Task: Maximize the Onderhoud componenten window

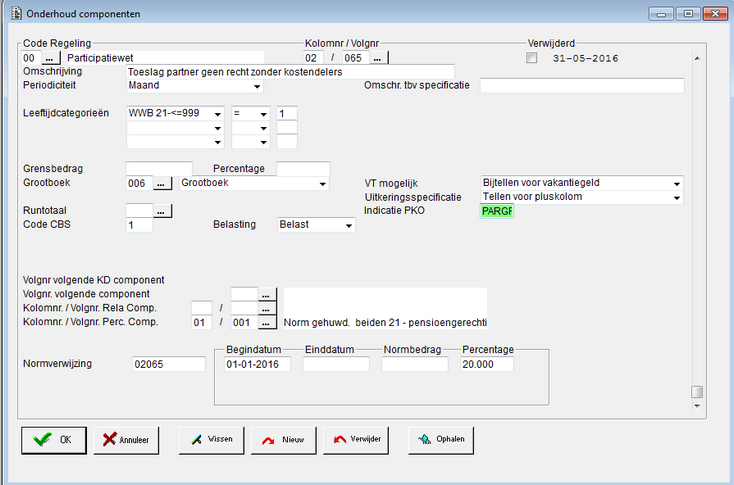Action: click(x=688, y=14)
